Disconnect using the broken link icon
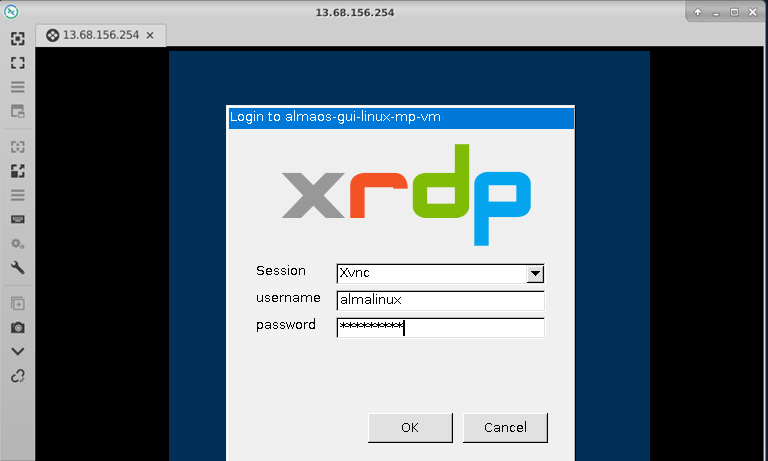The height and width of the screenshot is (461, 768). tap(18, 376)
